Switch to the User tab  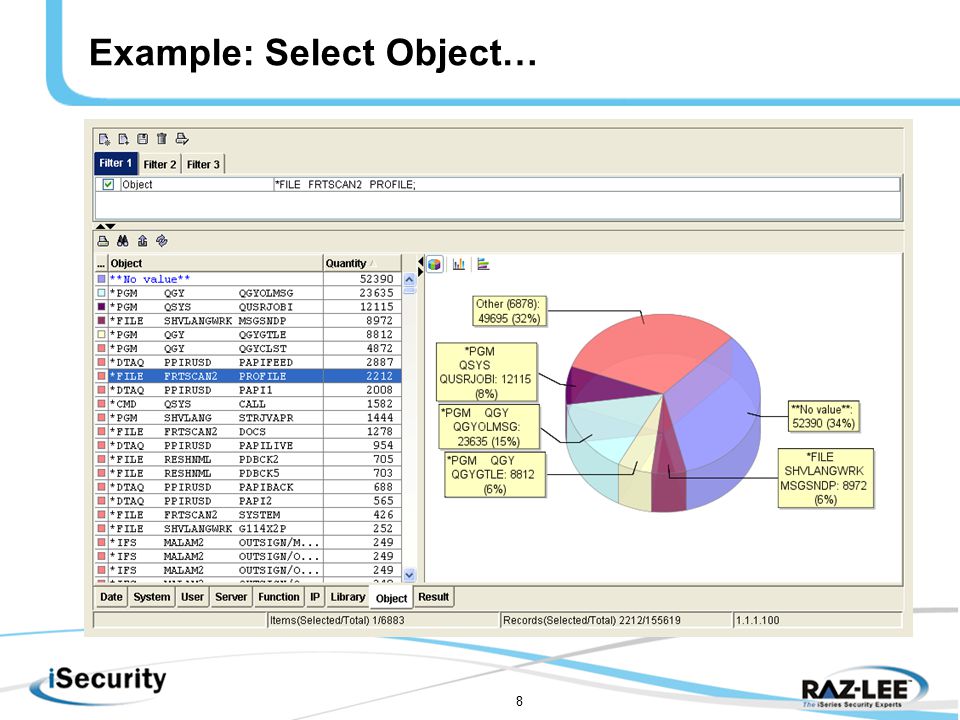[x=192, y=597]
